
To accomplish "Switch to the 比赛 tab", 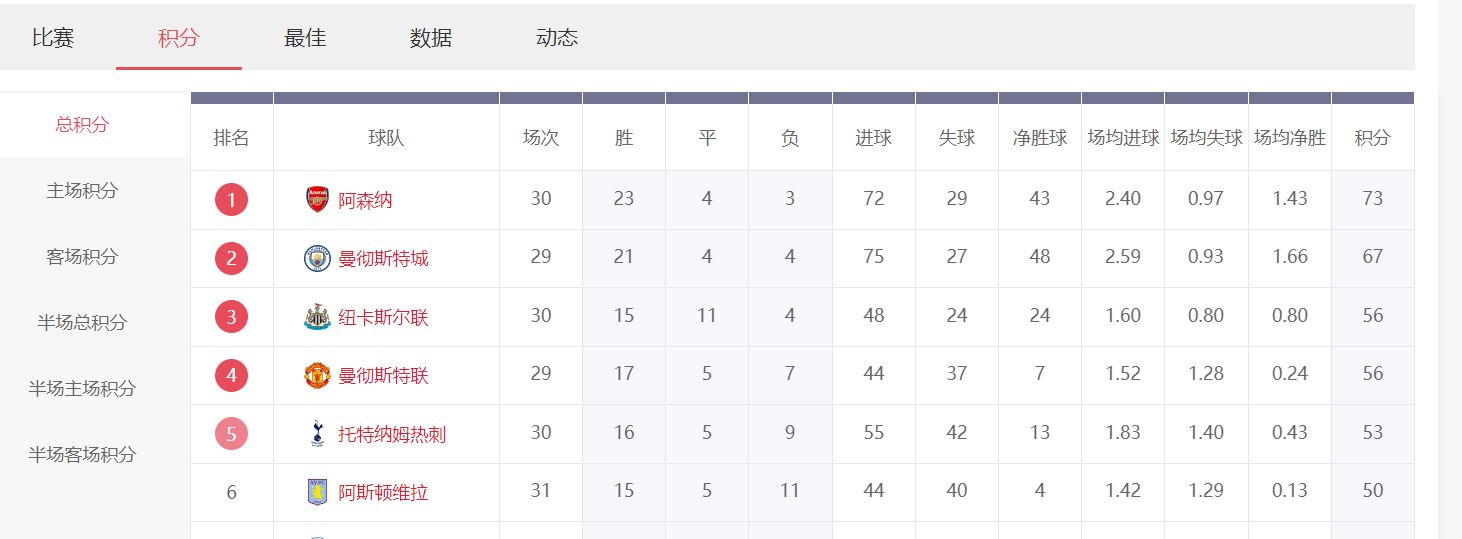I will tap(53, 38).
